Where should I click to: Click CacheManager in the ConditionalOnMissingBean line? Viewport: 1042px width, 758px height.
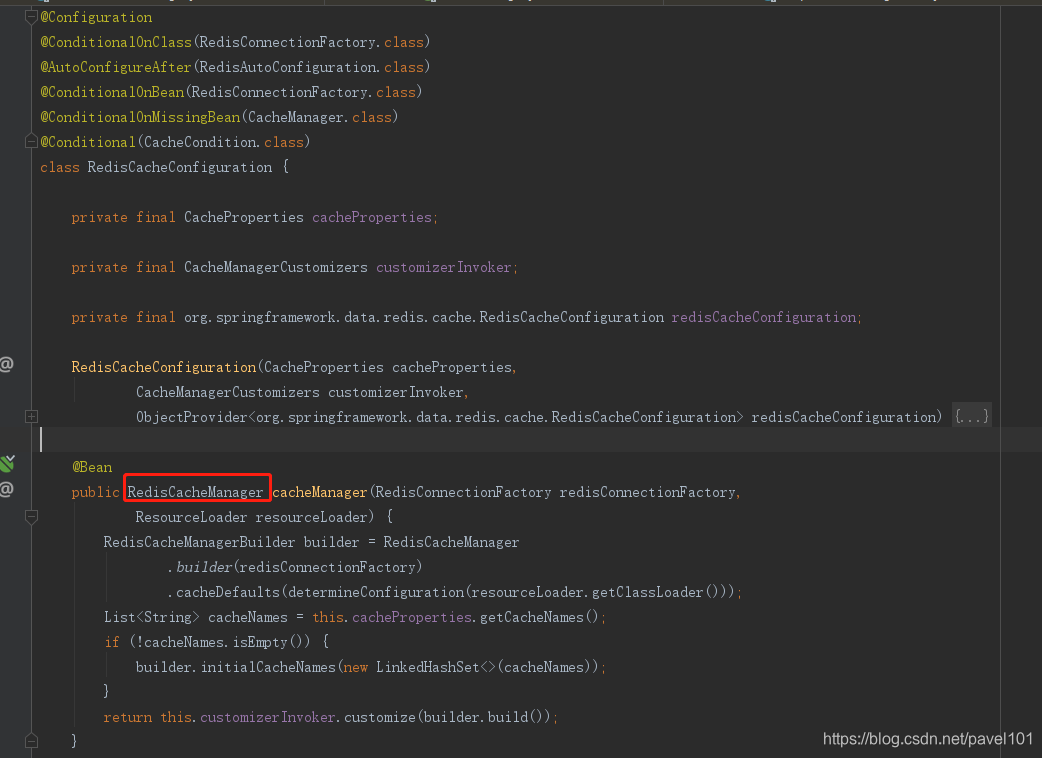coord(296,118)
